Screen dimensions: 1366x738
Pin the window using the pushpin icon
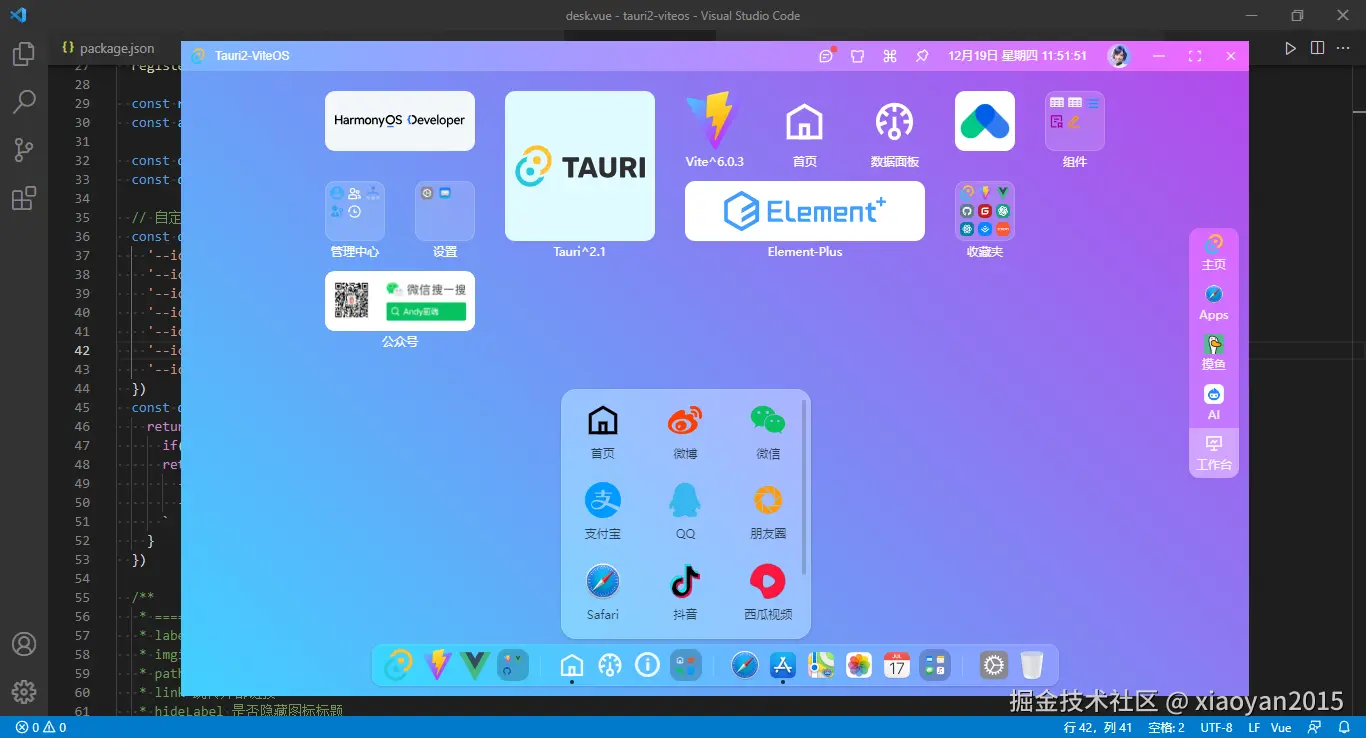click(922, 56)
